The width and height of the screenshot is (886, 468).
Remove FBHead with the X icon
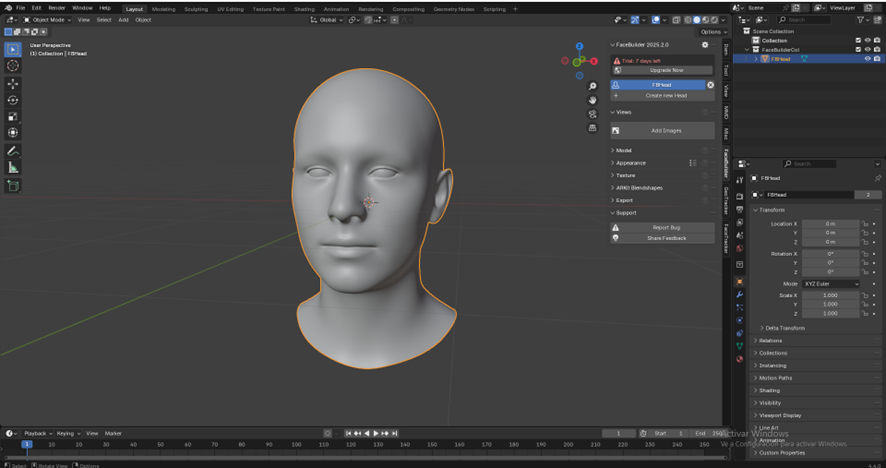[711, 85]
